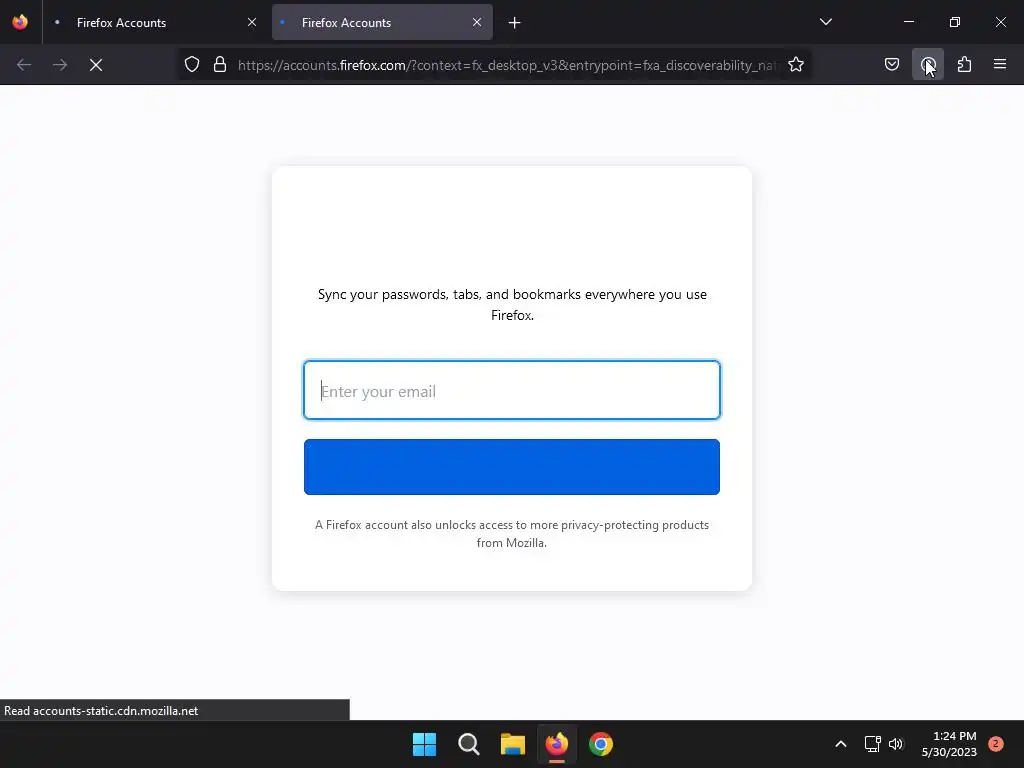Screen dimensions: 1024x768
Task: Open the Firefox View pinned icon
Action: click(x=20, y=22)
